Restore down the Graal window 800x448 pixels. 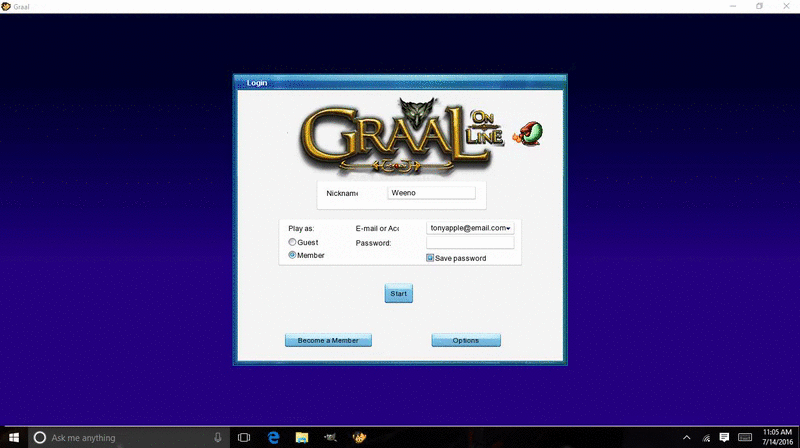click(759, 6)
